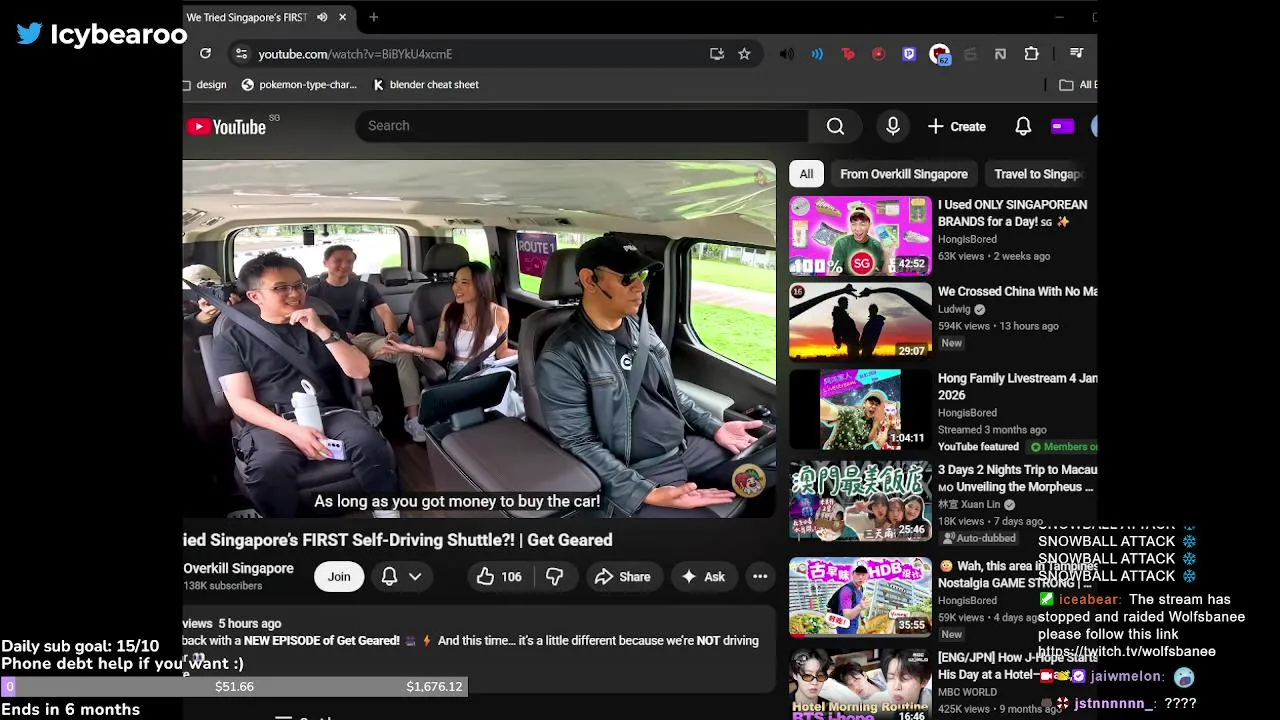Click the Join button
The width and height of the screenshot is (1280, 720).
click(339, 577)
